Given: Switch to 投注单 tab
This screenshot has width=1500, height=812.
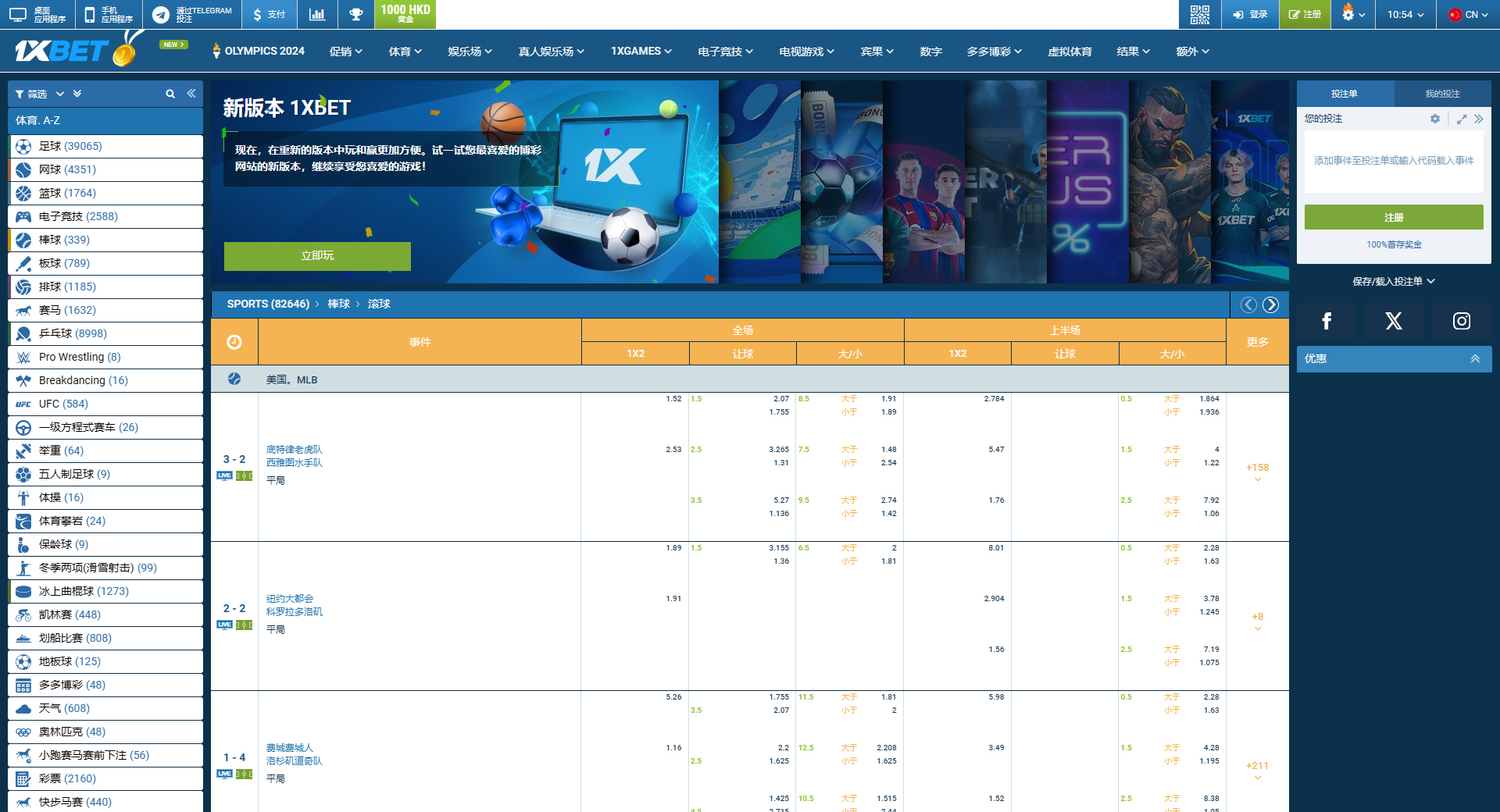Looking at the screenshot, I should 1345,94.
